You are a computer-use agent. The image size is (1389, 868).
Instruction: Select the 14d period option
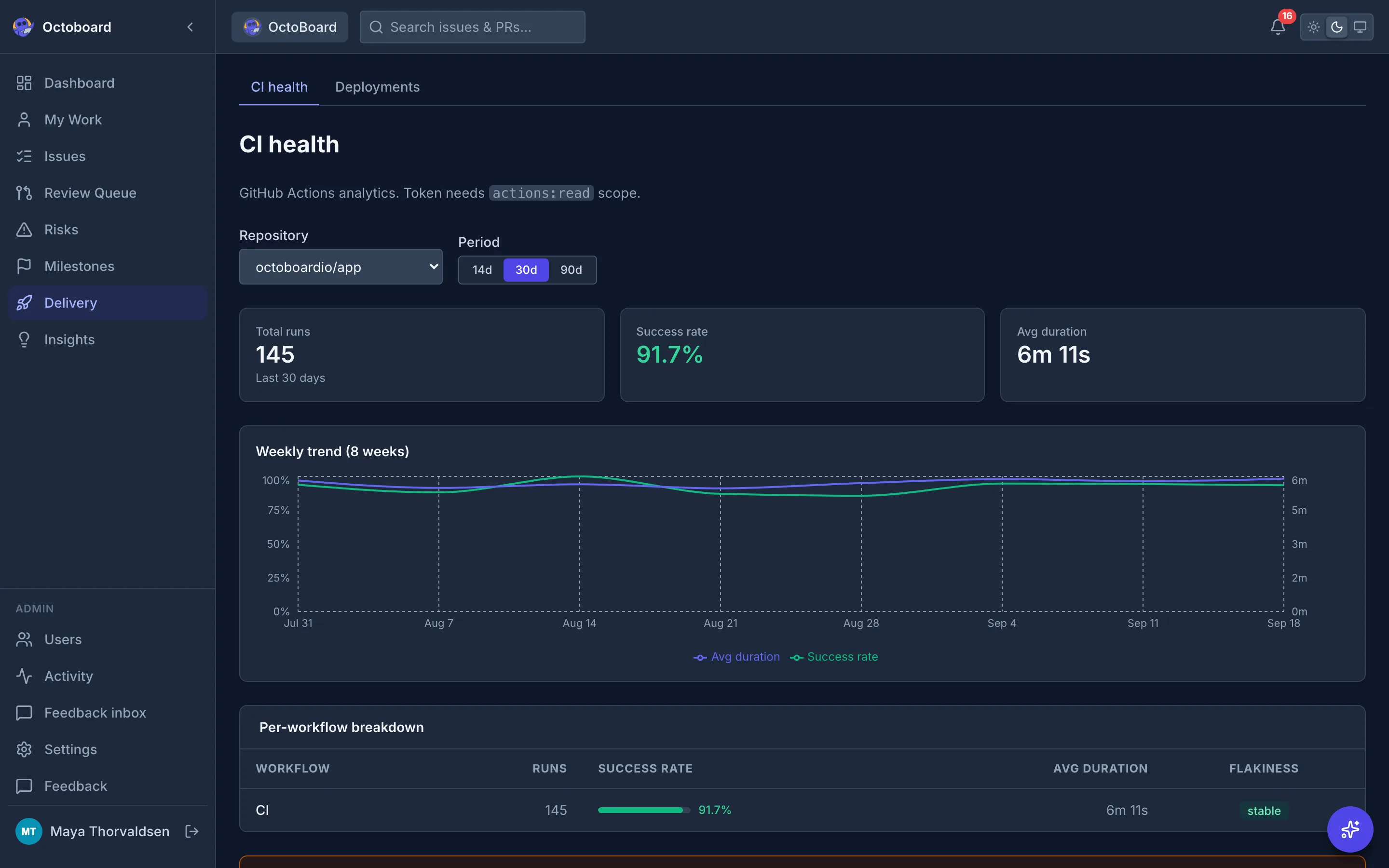pos(482,270)
